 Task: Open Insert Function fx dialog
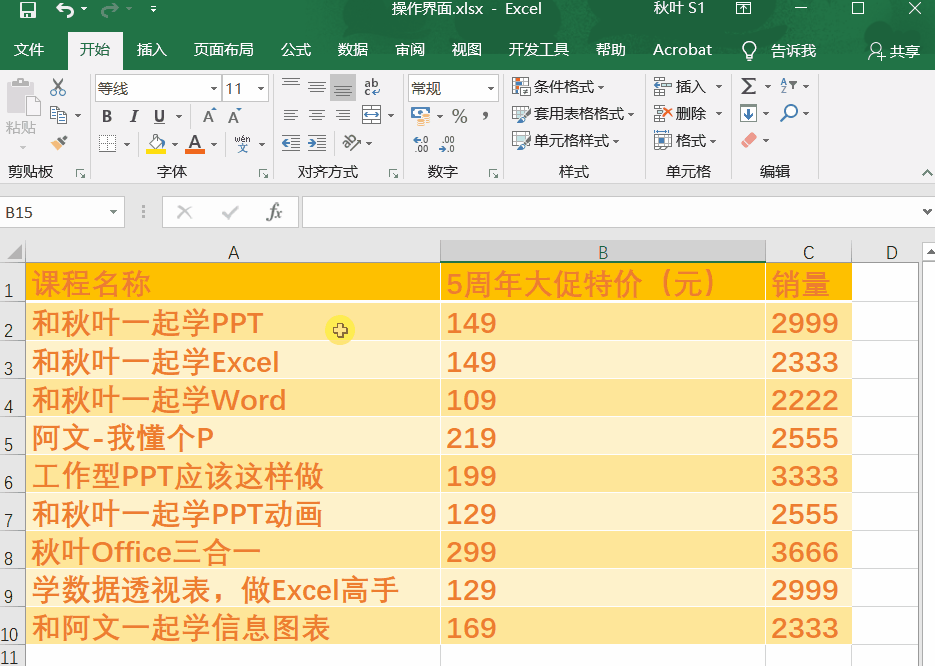click(274, 212)
